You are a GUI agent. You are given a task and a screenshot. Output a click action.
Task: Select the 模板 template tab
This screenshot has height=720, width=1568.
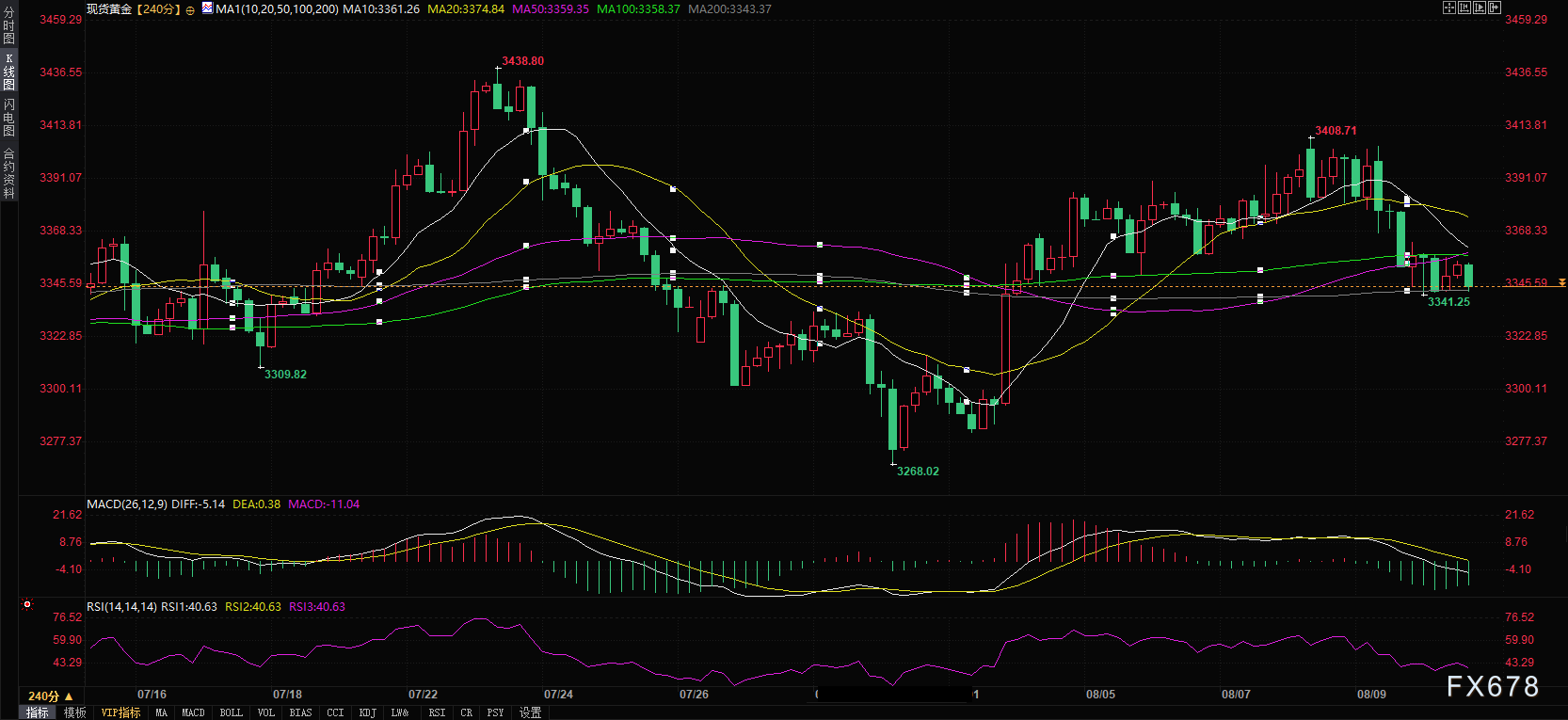pyautogui.click(x=75, y=712)
